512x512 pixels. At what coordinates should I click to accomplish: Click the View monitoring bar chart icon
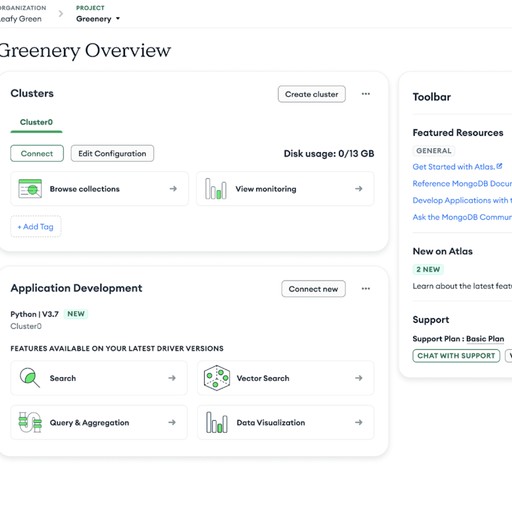coord(216,189)
